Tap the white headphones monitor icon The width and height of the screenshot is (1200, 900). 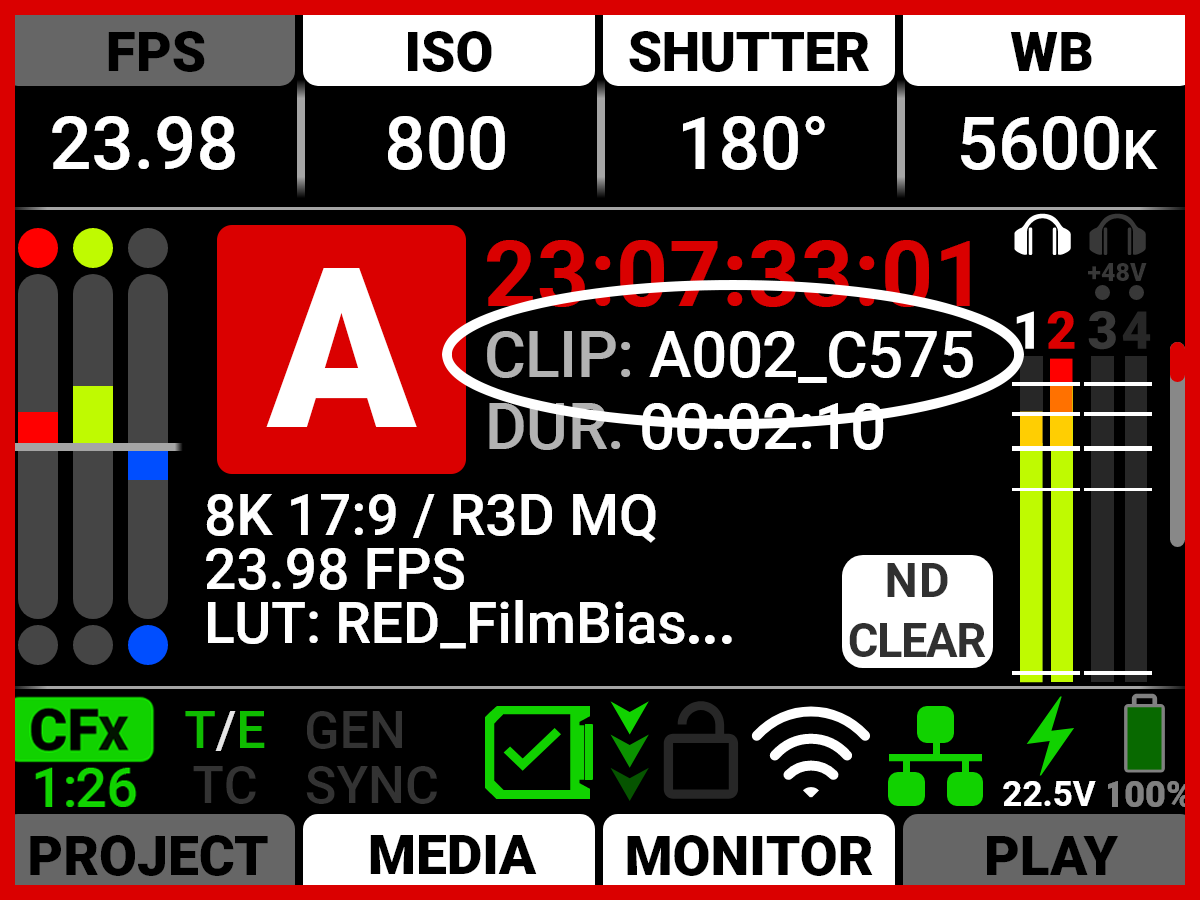pos(1043,236)
